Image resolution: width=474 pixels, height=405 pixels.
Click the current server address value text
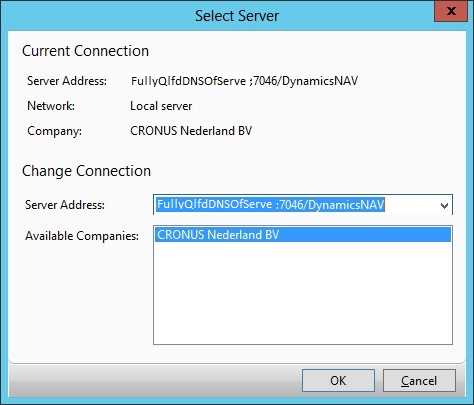[x=244, y=81]
